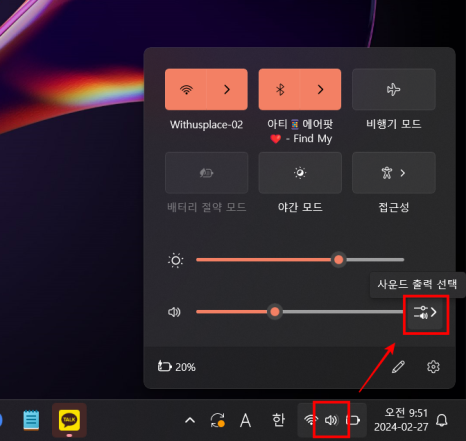Open notifications via bell icon

442,420
